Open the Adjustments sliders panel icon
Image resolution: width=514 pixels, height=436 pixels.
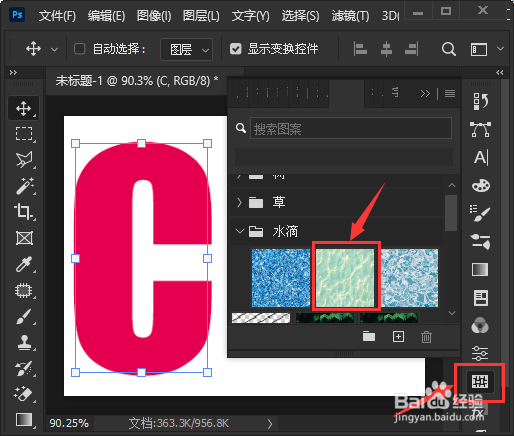click(480, 353)
